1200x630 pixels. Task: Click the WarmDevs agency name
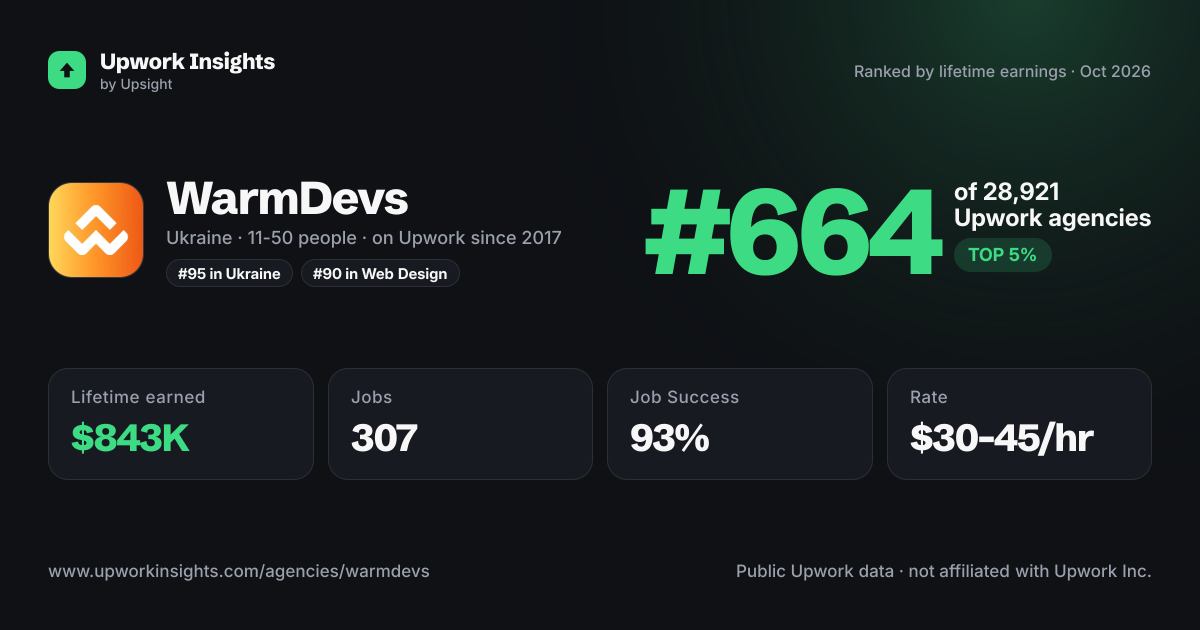click(287, 198)
